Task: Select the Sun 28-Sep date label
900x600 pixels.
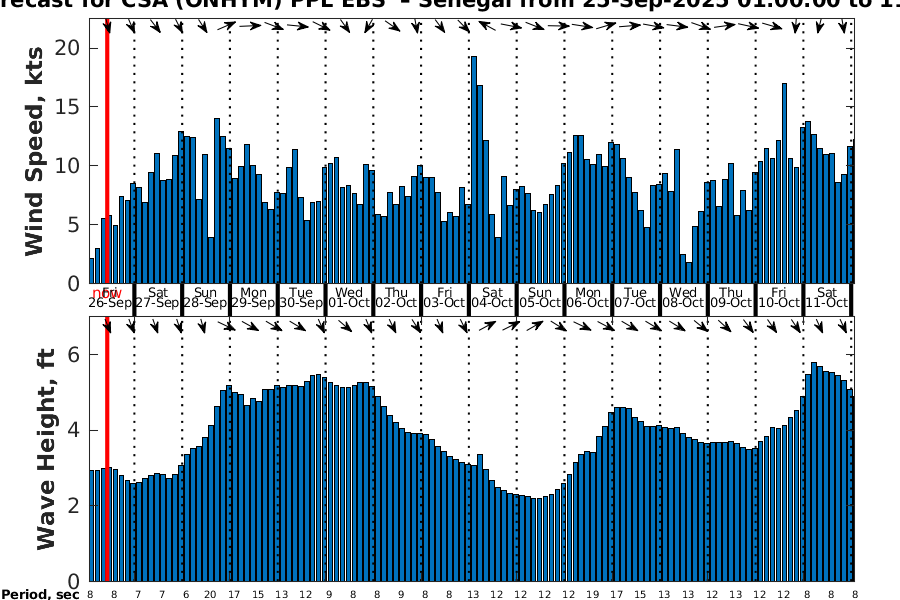Action: (x=206, y=298)
